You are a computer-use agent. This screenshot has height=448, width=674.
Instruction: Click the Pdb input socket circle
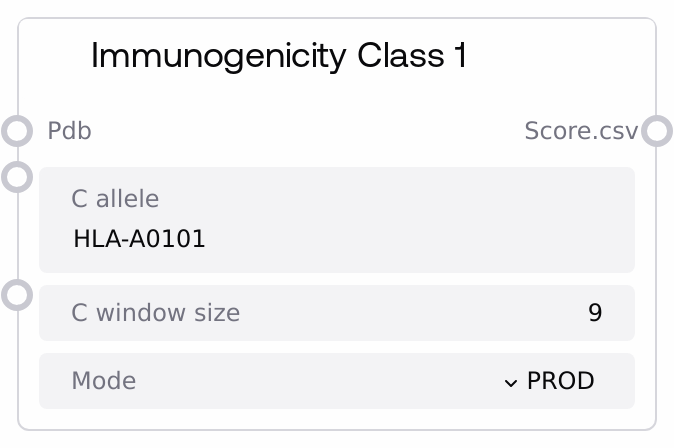click(18, 131)
